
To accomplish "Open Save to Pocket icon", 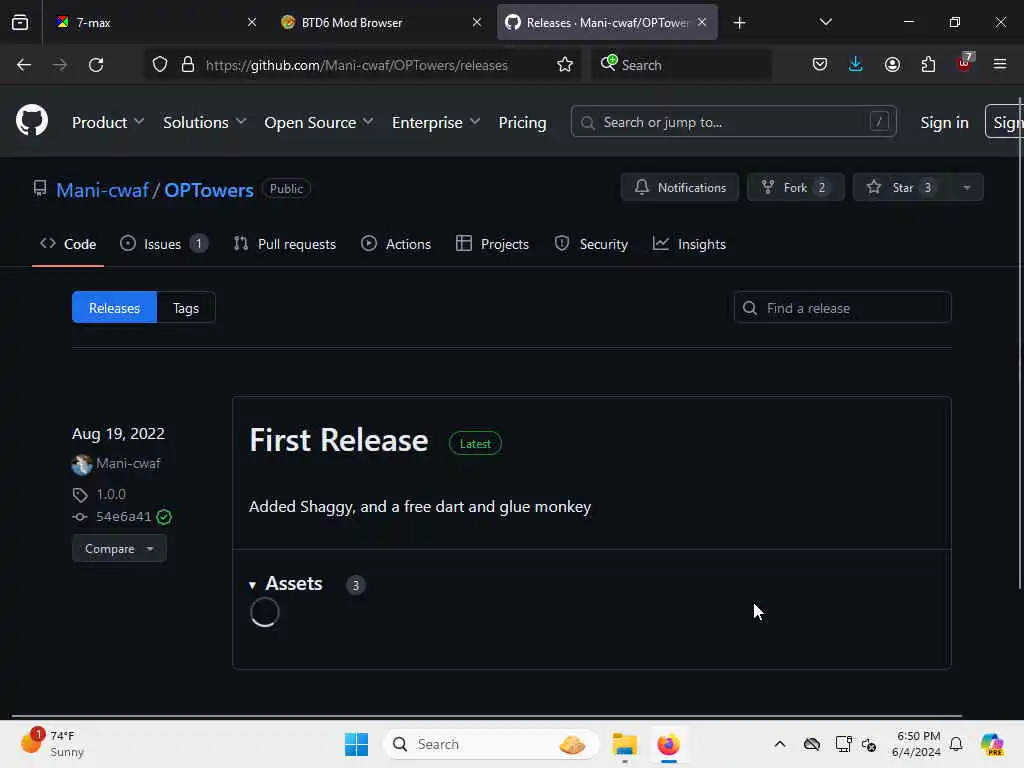I will point(820,65).
